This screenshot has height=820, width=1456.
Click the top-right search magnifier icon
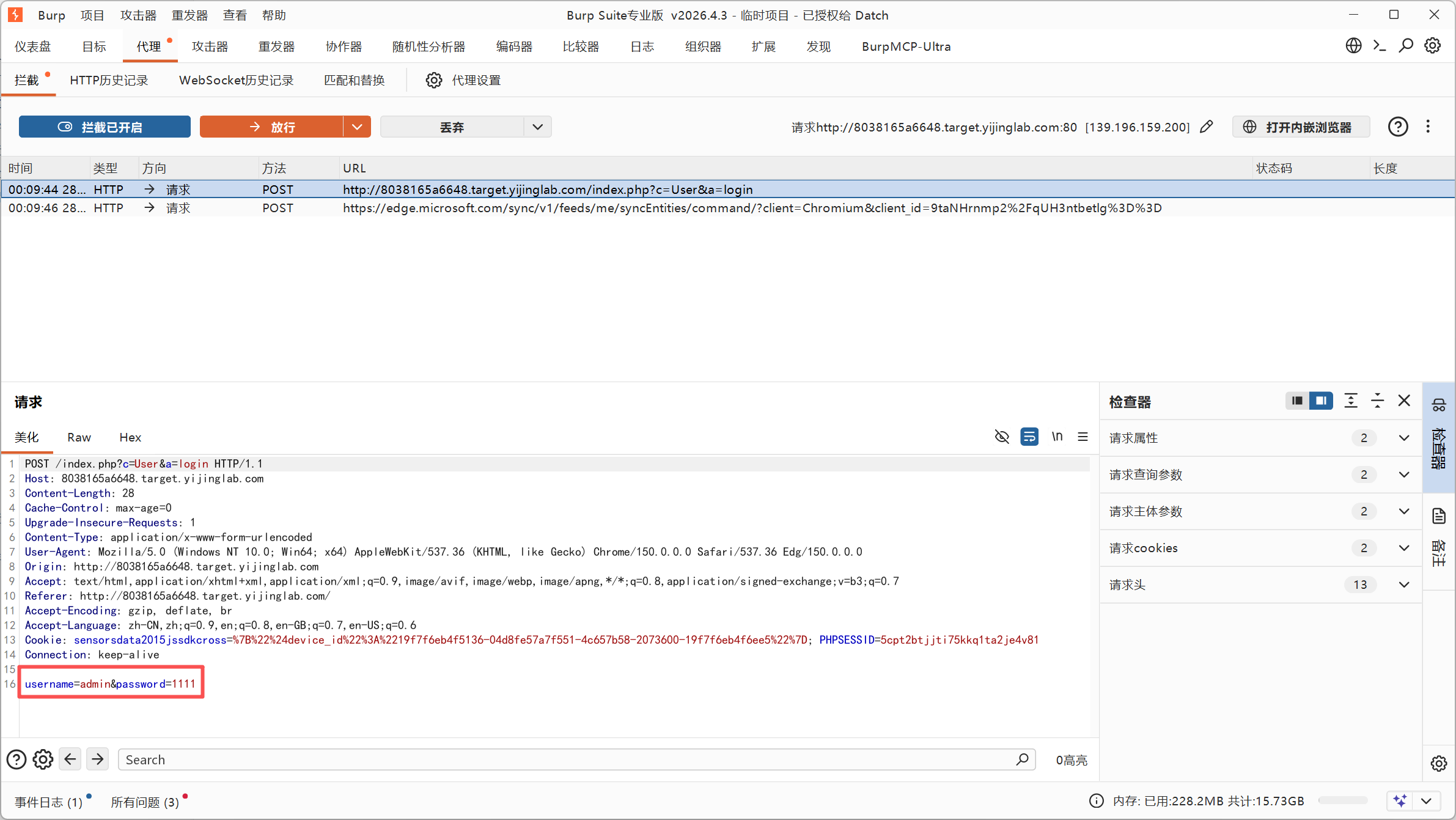(x=1406, y=46)
